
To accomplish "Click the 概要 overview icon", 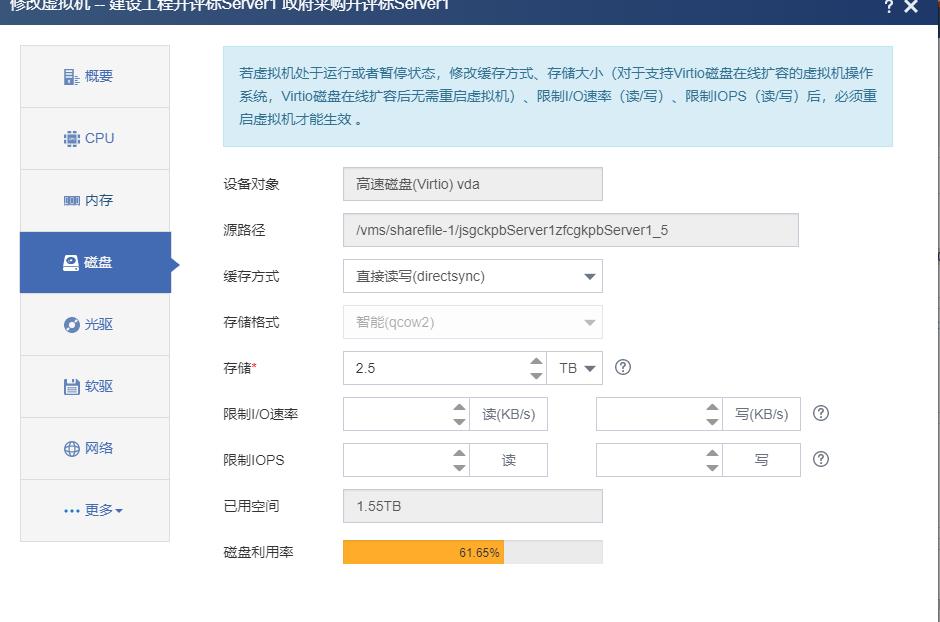I will click(x=71, y=77).
